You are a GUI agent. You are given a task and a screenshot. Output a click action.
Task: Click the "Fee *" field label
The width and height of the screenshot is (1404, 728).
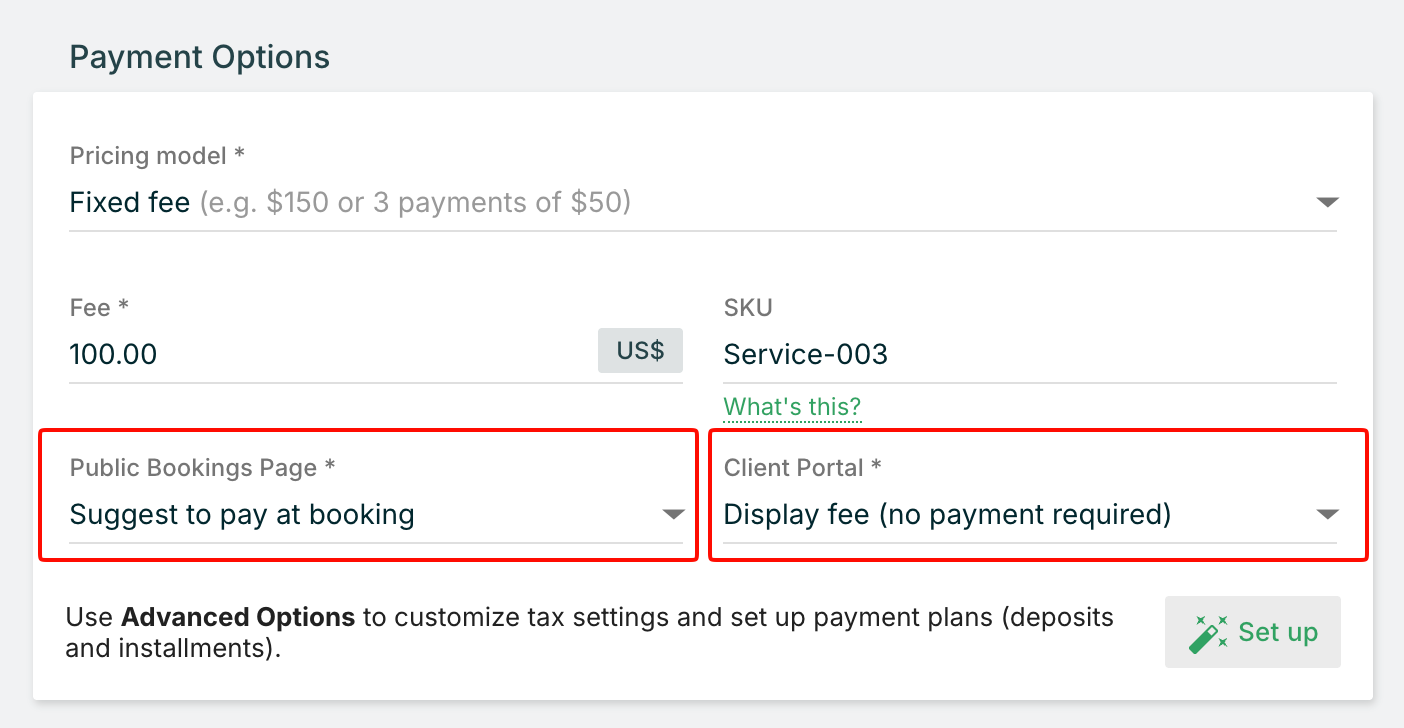click(99, 308)
